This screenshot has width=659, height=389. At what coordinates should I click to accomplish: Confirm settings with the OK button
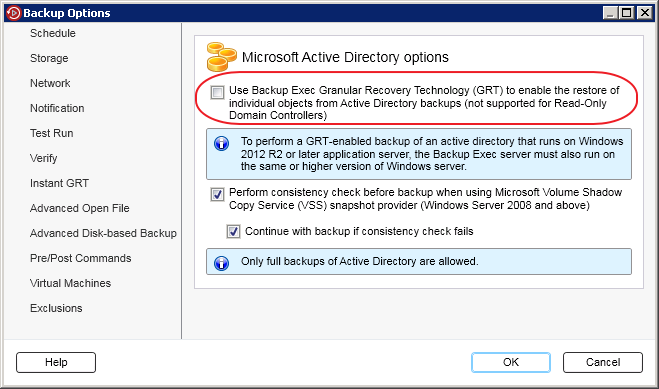tap(511, 363)
